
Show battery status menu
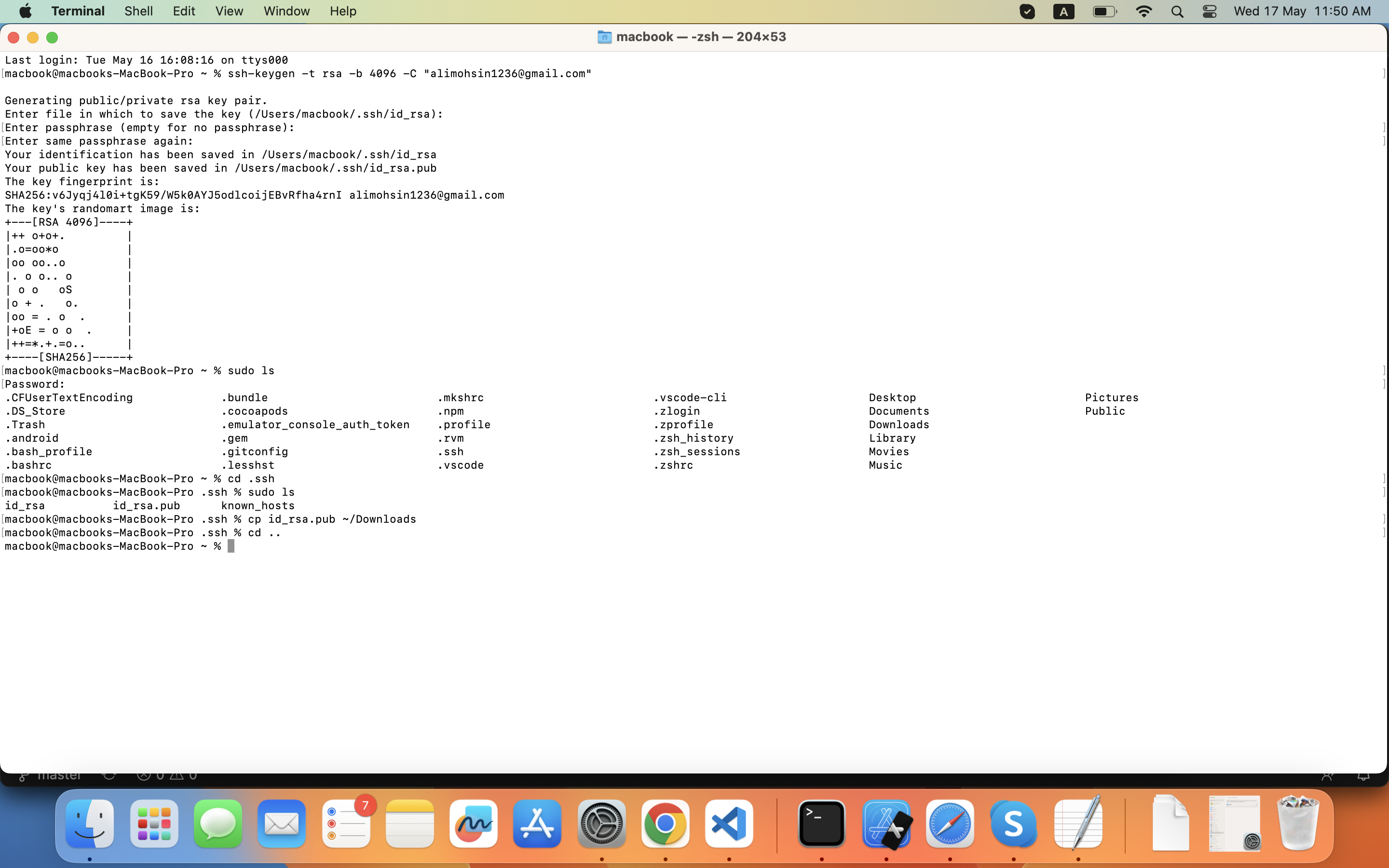point(1104,12)
